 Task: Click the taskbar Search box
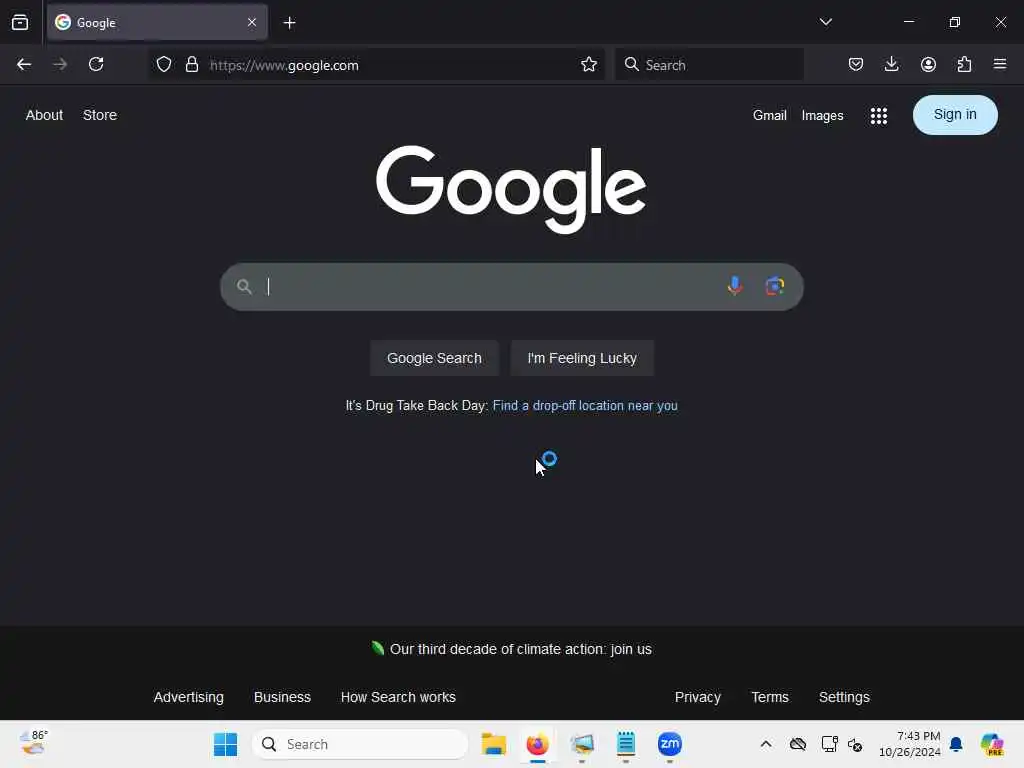[360, 744]
